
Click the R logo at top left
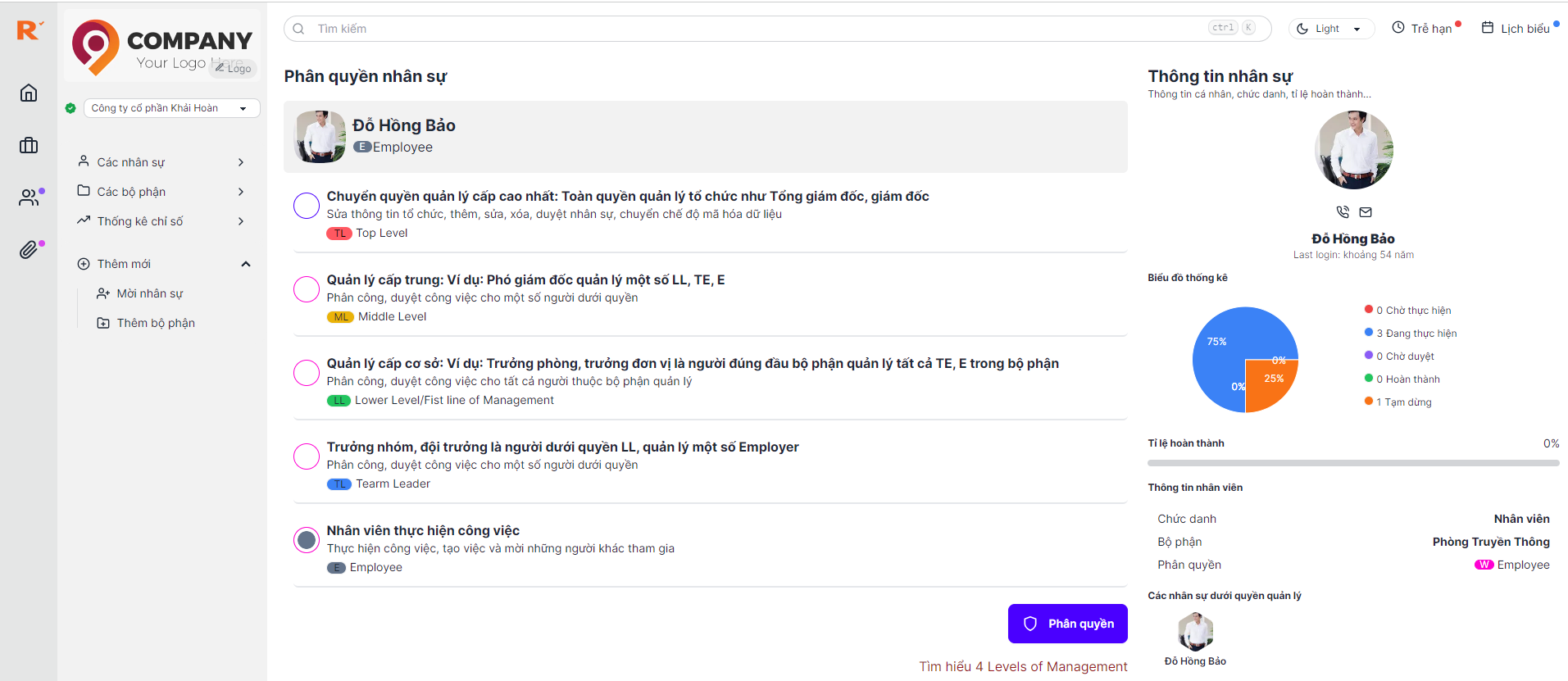(29, 30)
